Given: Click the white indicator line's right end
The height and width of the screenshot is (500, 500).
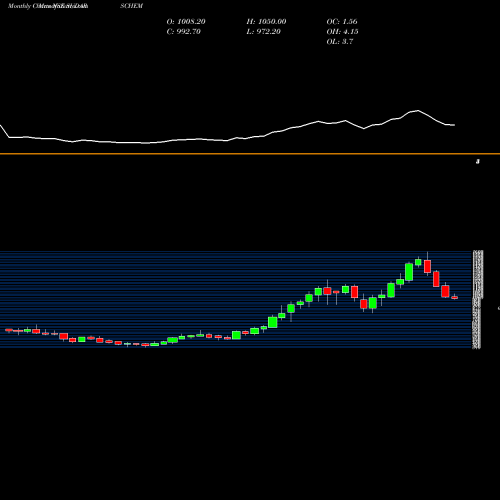Looking at the screenshot, I should 454,125.
